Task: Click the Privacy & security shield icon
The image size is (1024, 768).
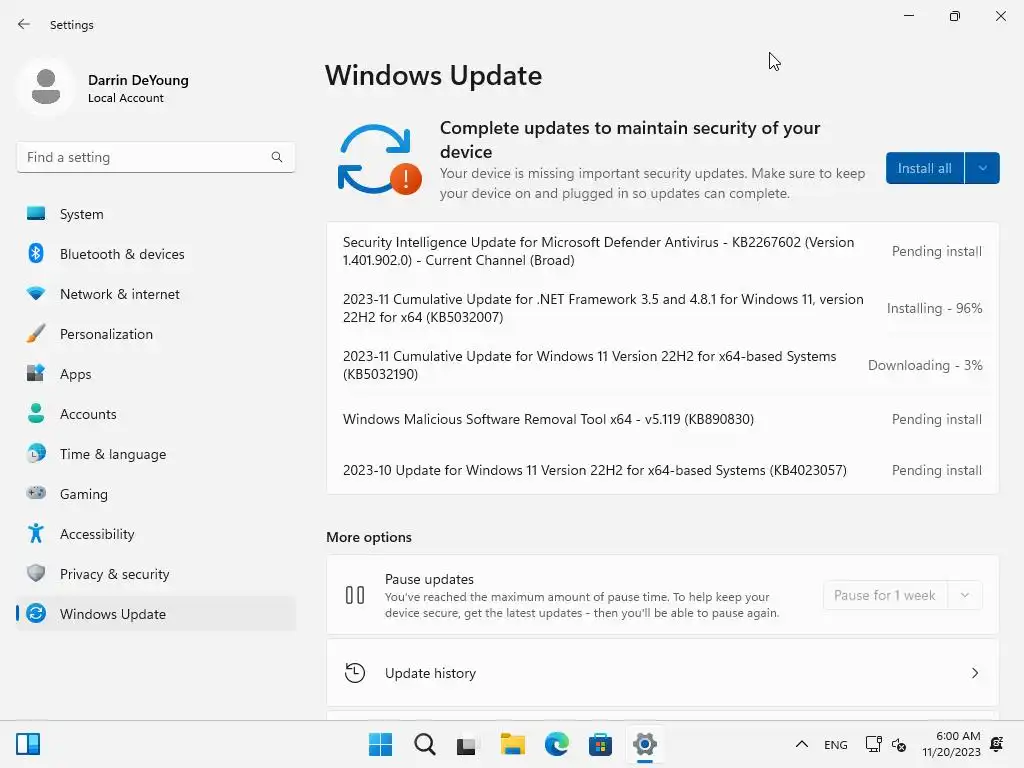Action: point(36,573)
